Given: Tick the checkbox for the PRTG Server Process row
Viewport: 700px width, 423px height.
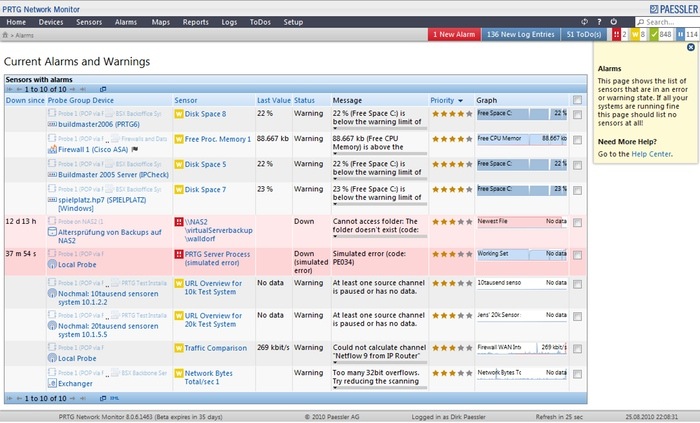Looking at the screenshot, I should (577, 255).
